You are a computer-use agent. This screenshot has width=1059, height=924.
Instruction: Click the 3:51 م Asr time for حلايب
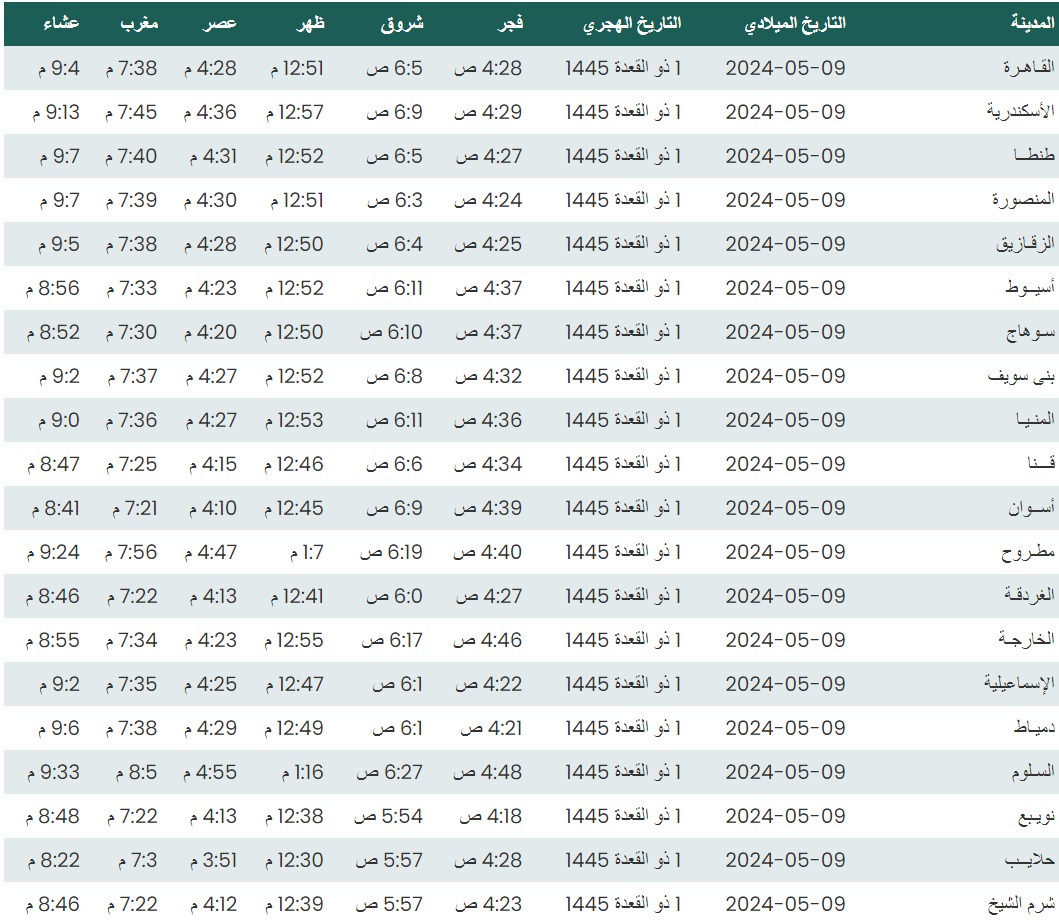pyautogui.click(x=211, y=860)
